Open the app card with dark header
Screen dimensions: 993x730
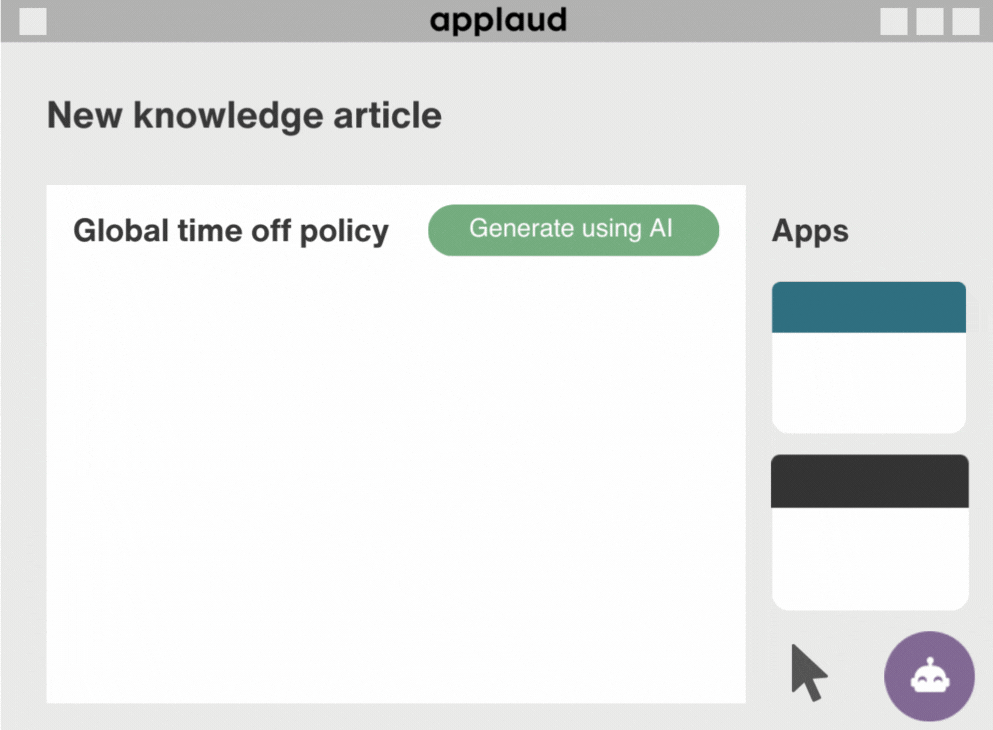[x=870, y=532]
